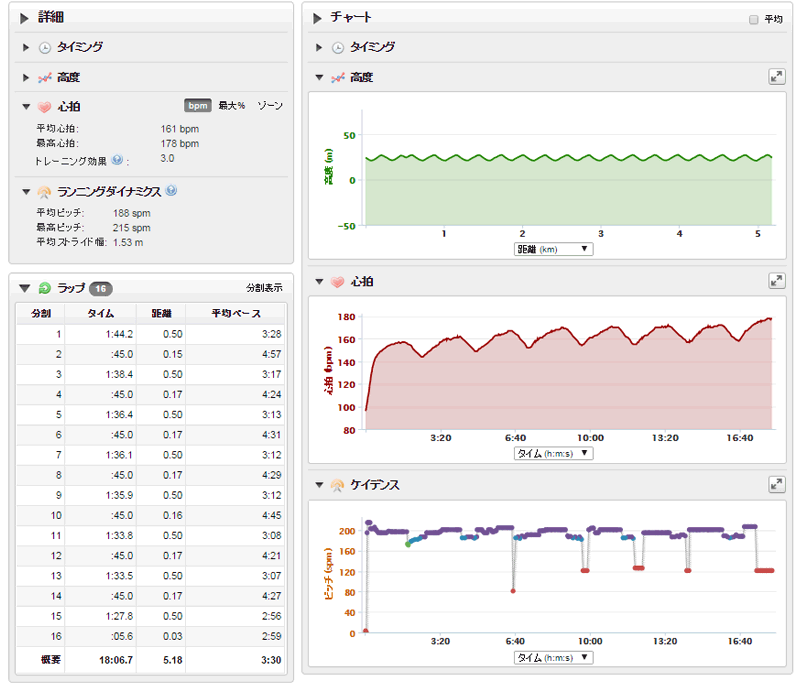Click the green ラップ laps icon
The image size is (800, 686).
point(45,288)
